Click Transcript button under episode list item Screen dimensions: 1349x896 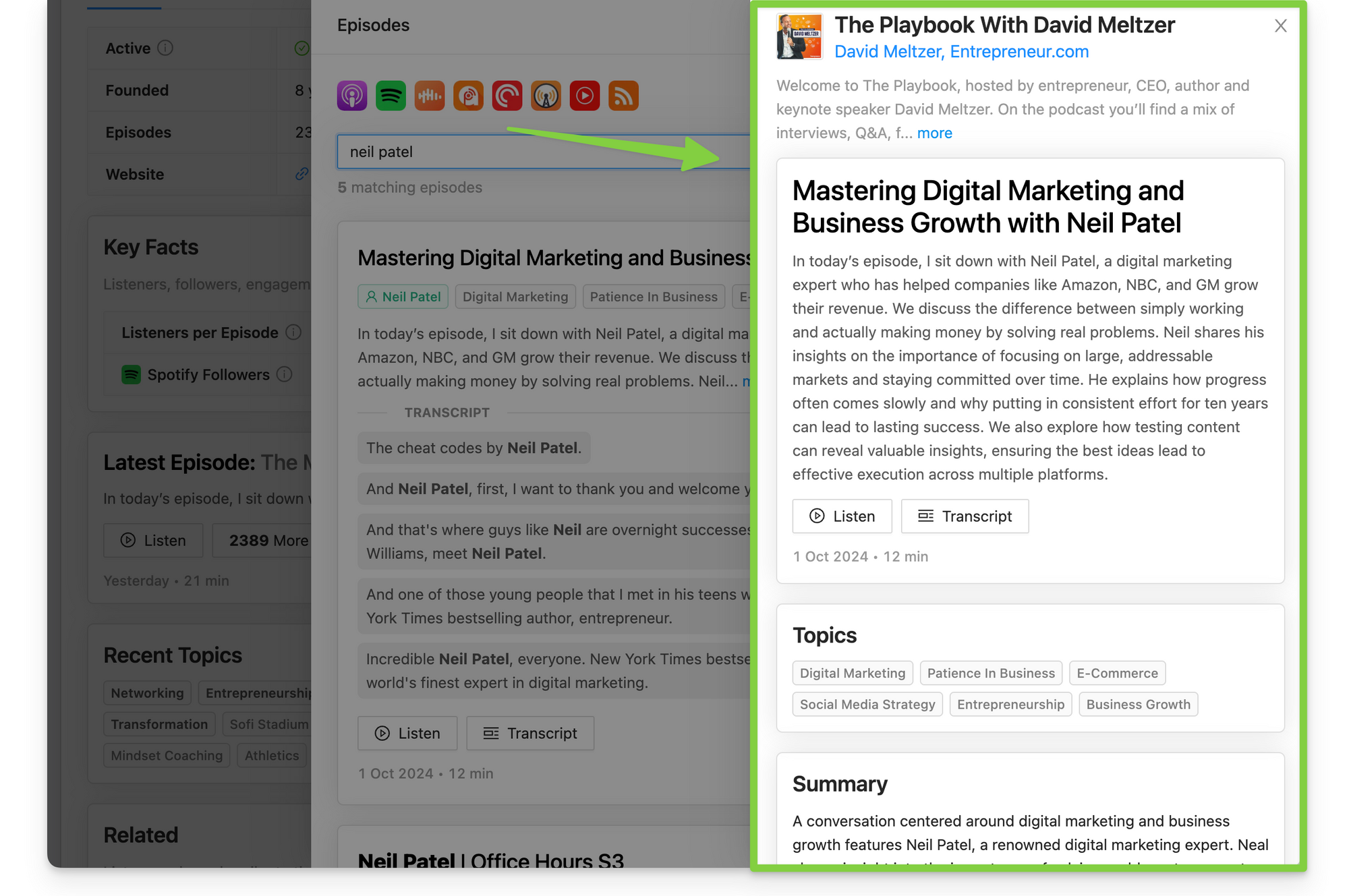coord(530,734)
